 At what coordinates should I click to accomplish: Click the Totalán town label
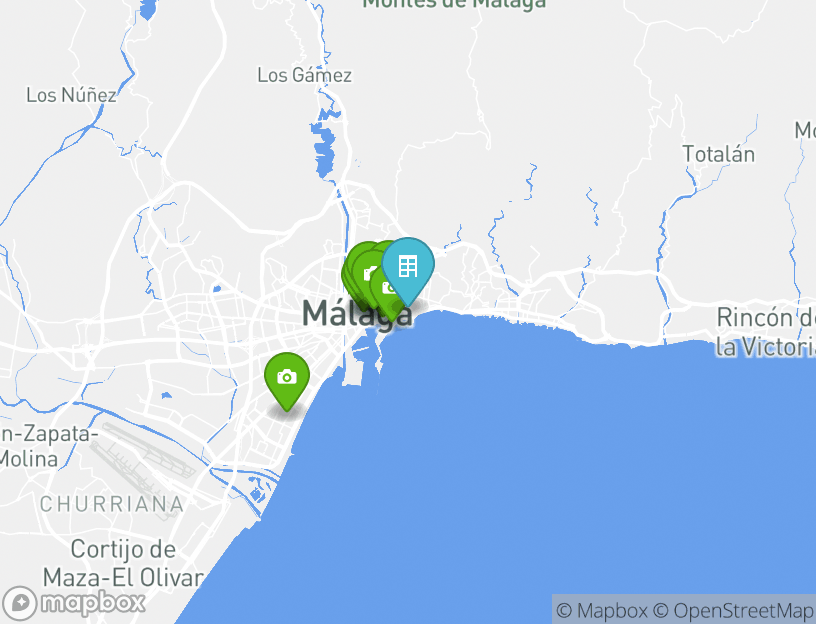[x=718, y=154]
